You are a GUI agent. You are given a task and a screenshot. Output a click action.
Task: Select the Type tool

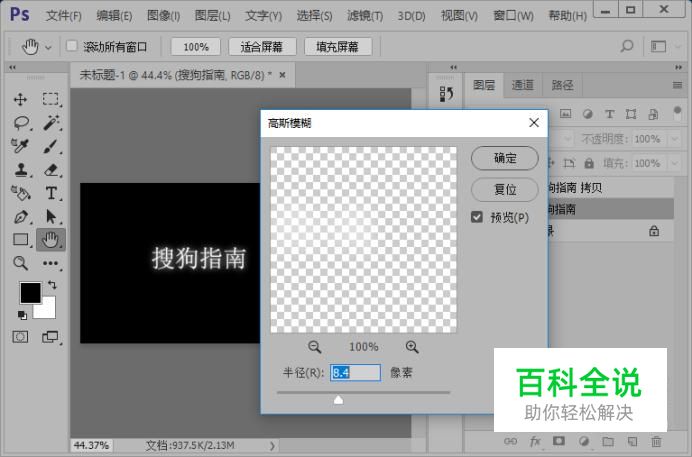pyautogui.click(x=51, y=193)
